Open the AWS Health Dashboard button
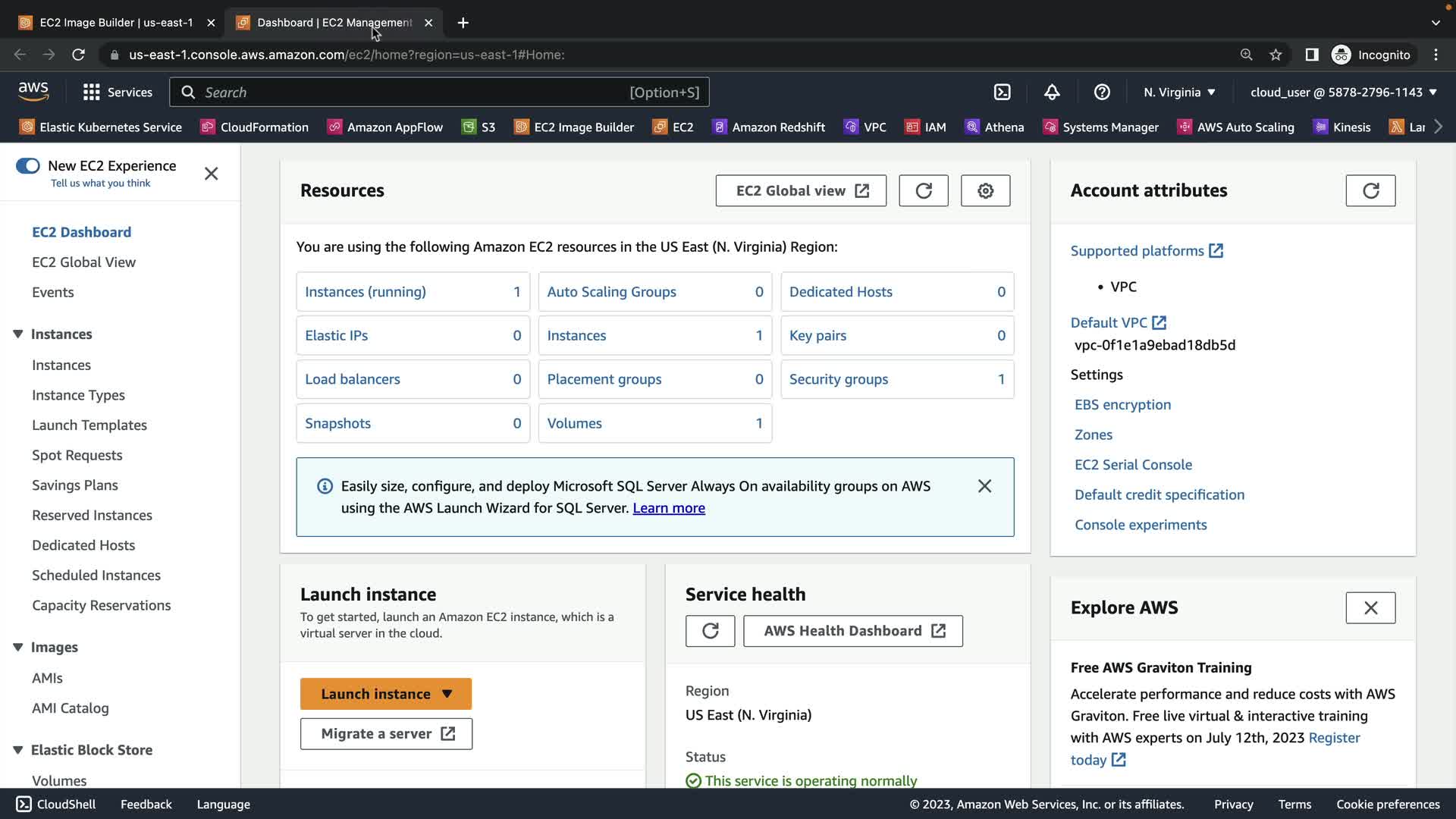Screen dimensions: 1456x819 [852, 631]
